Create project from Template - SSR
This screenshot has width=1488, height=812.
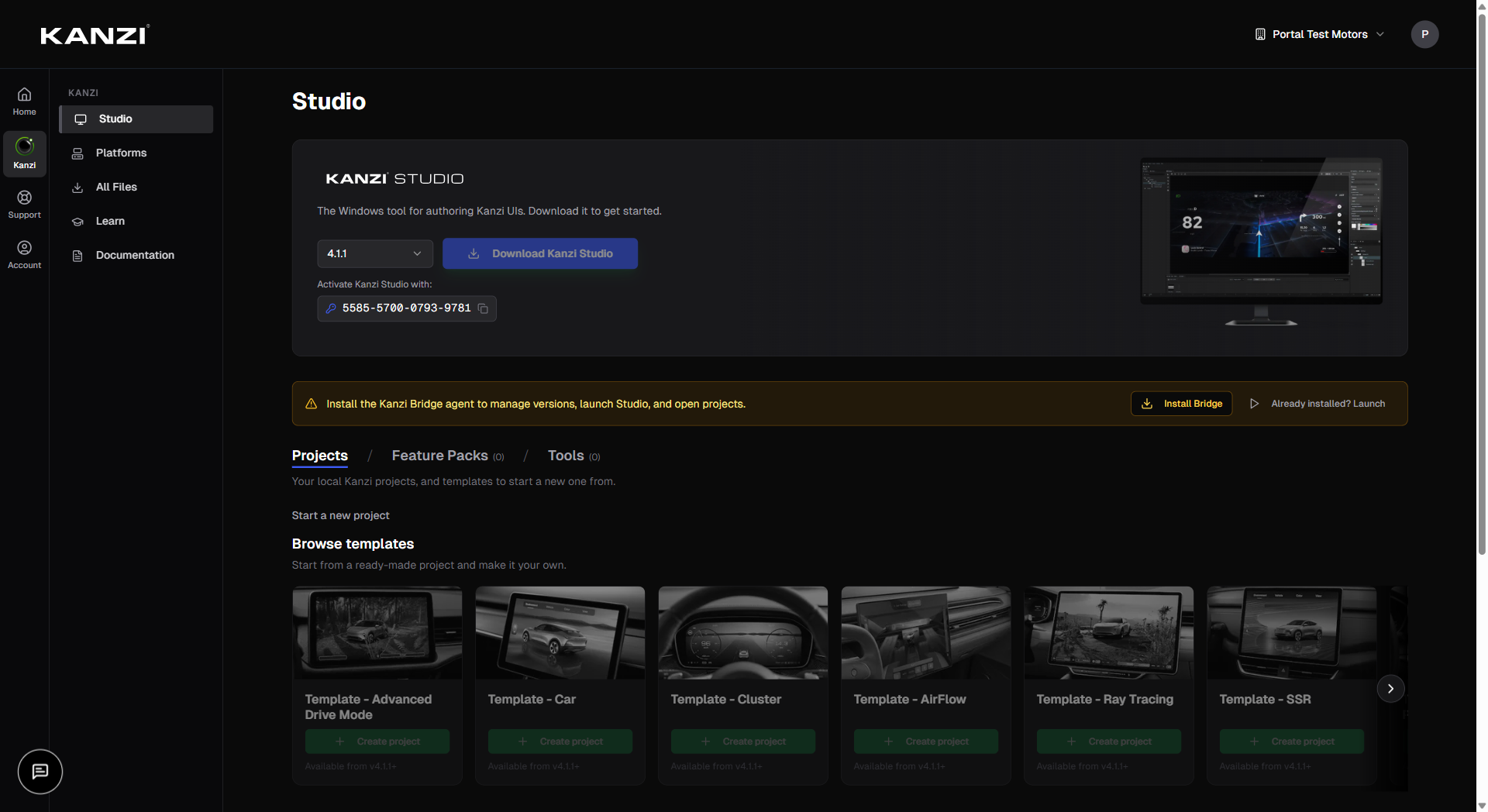1292,741
